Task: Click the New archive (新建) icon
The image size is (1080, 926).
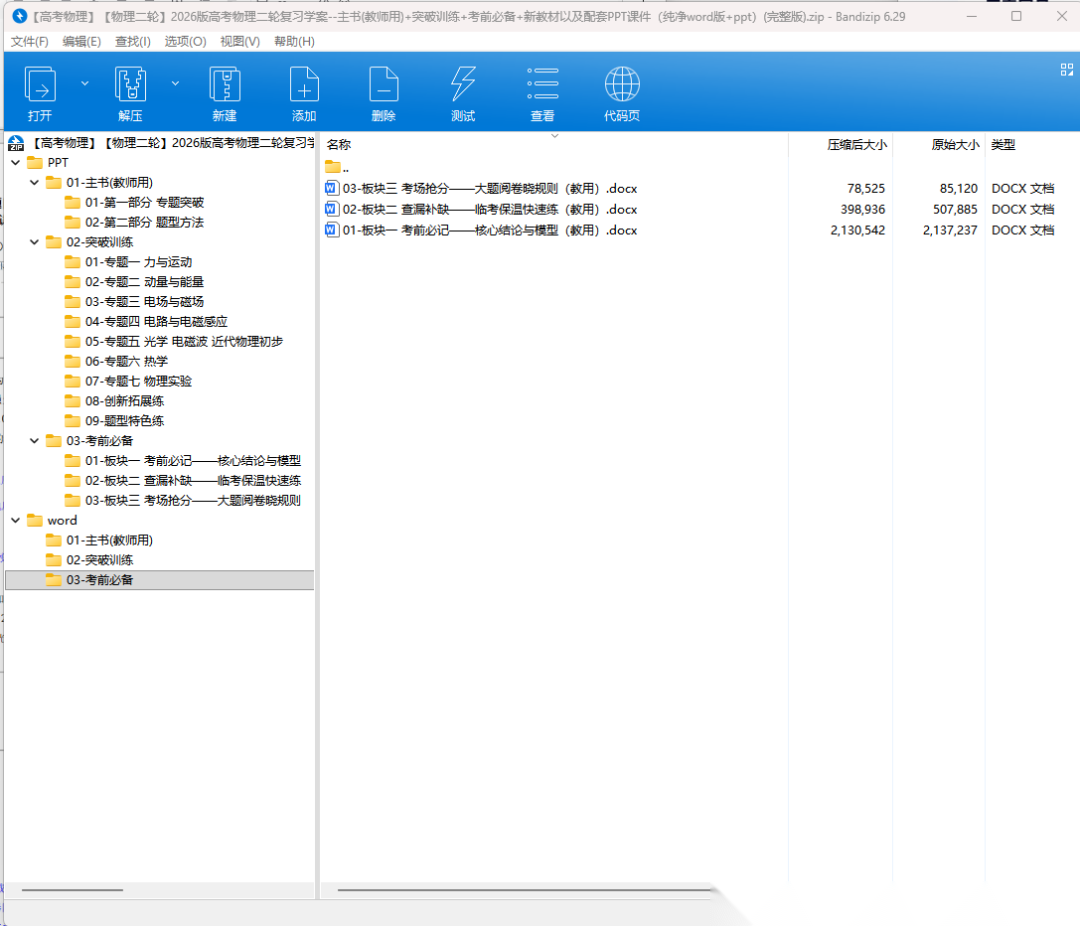Action: 224,86
